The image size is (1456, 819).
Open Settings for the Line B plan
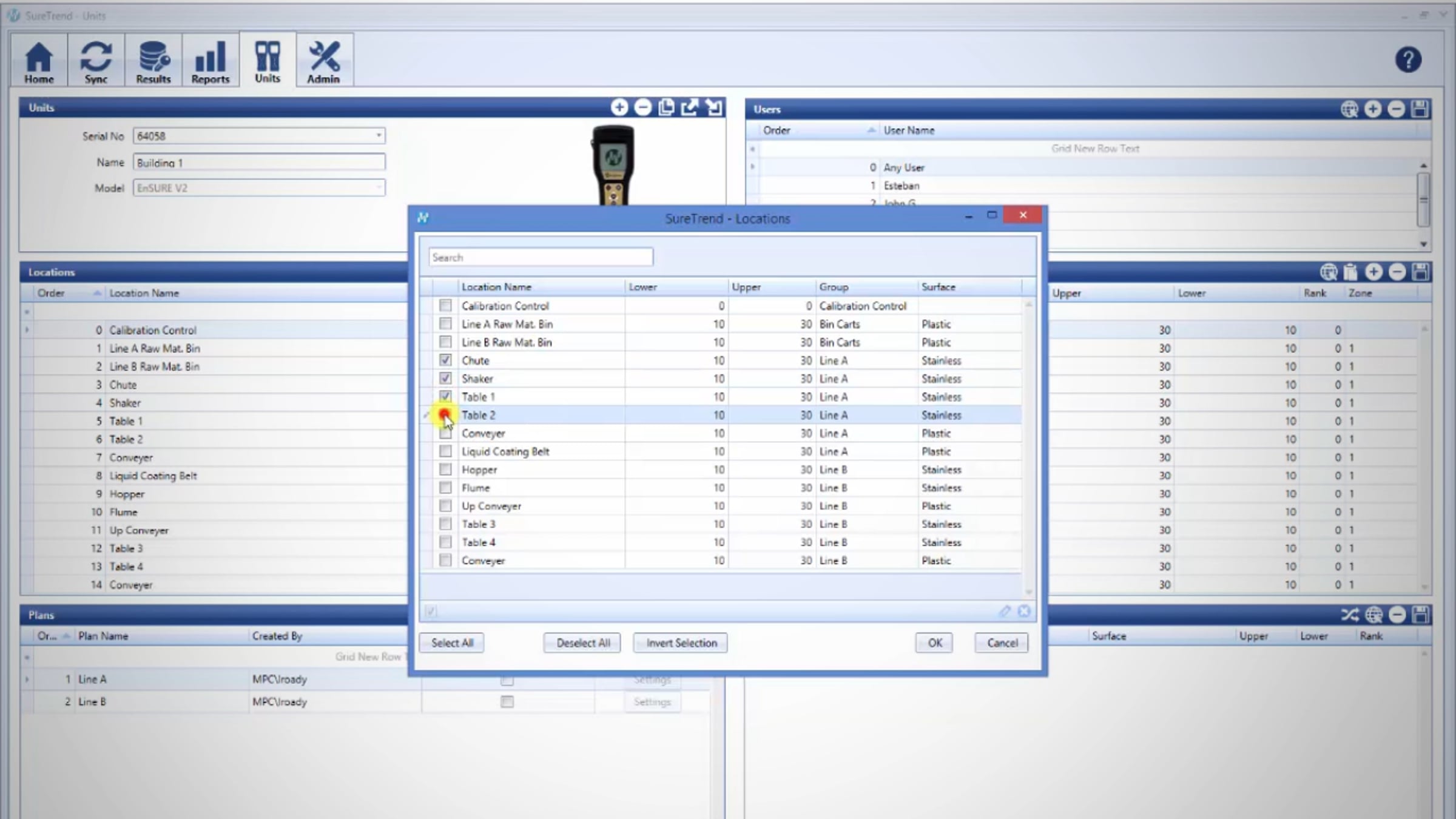click(652, 702)
